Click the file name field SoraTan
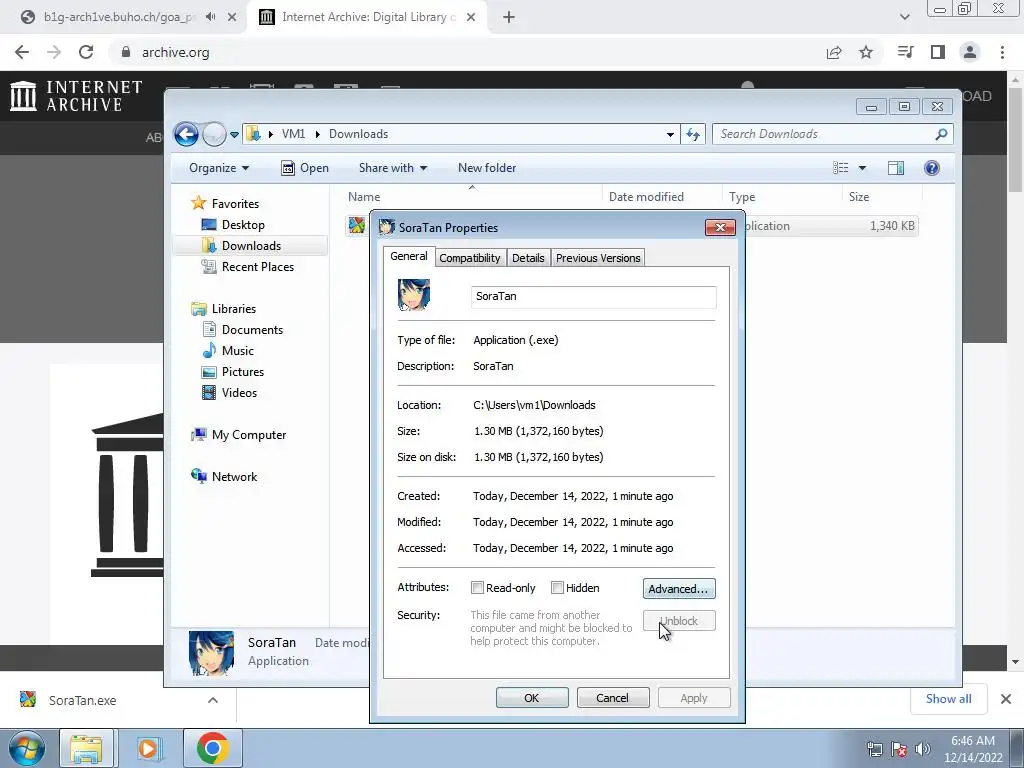Viewport: 1024px width, 768px height. 593,296
